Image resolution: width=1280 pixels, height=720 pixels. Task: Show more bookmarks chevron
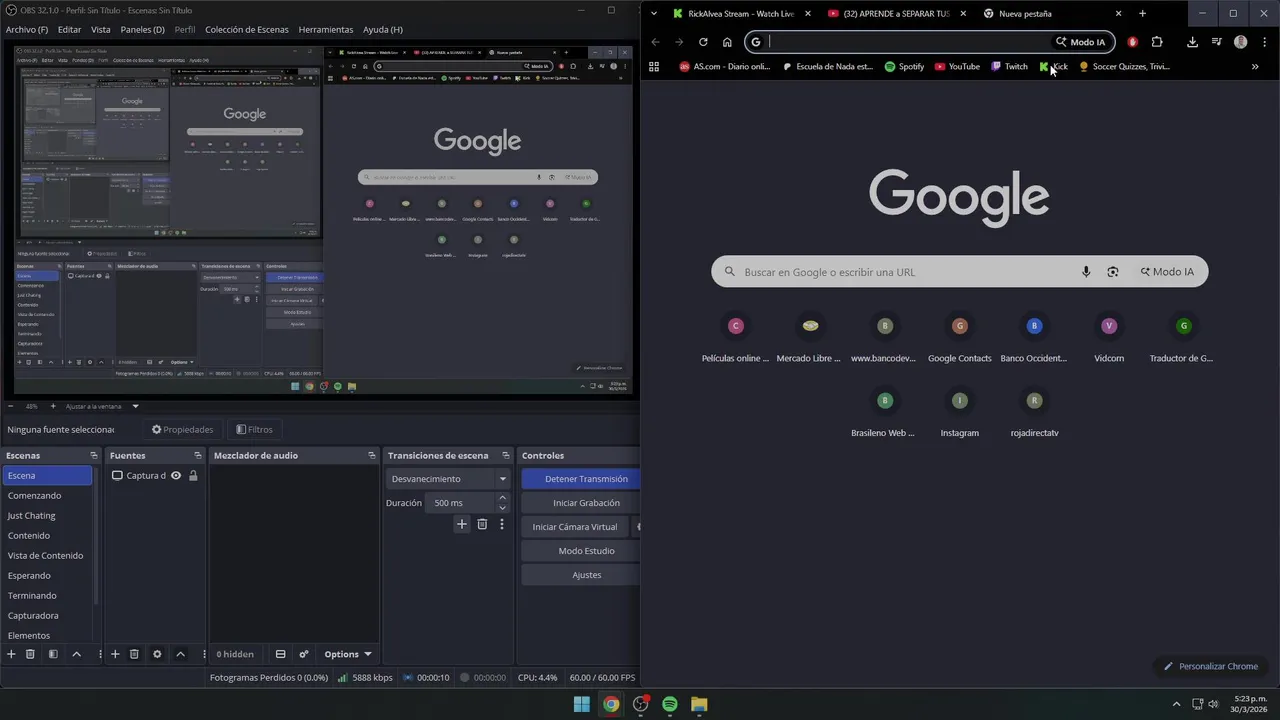[x=1255, y=67]
